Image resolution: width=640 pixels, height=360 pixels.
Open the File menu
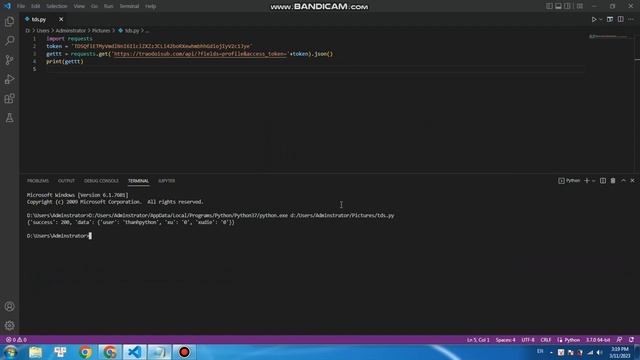(x=21, y=6)
